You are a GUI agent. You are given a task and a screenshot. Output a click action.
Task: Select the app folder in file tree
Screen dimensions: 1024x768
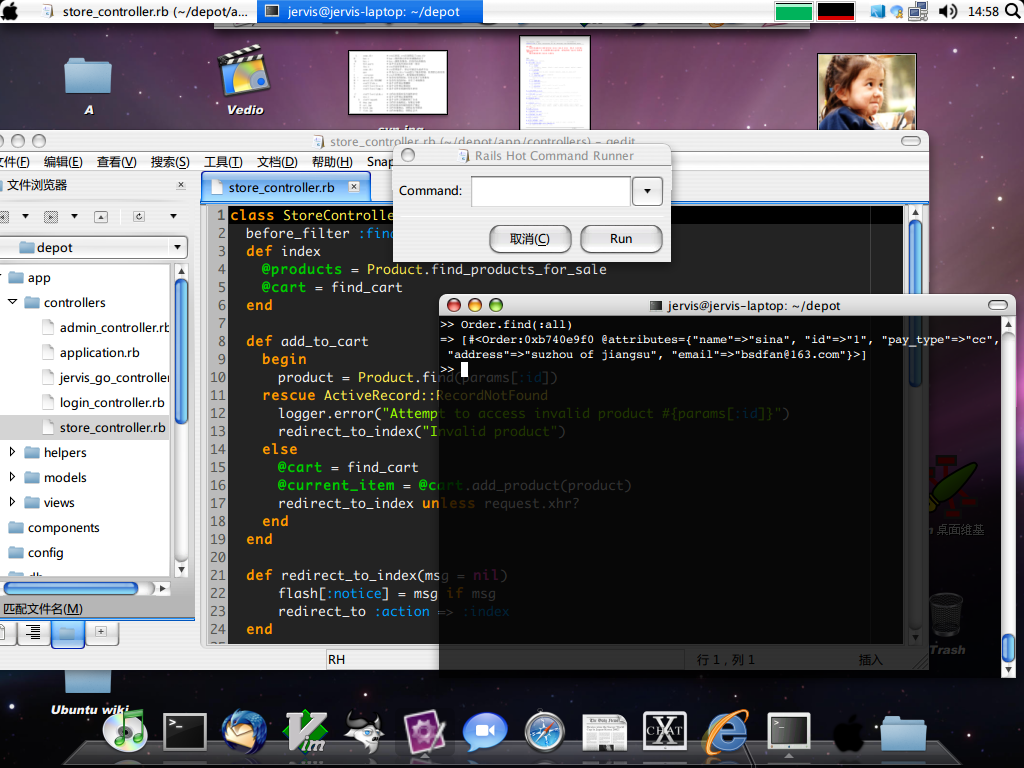click(29, 278)
